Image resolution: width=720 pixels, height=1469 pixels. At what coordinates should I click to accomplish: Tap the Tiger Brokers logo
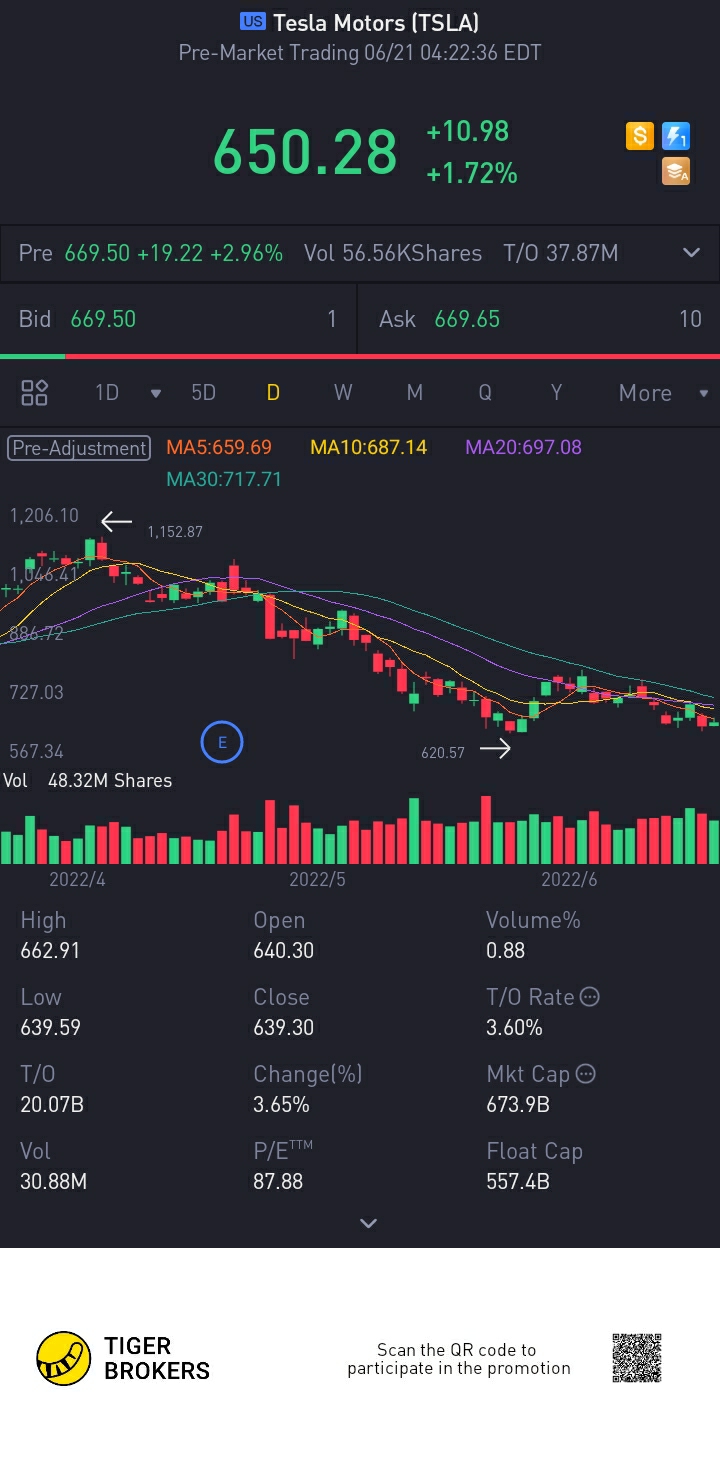123,1358
